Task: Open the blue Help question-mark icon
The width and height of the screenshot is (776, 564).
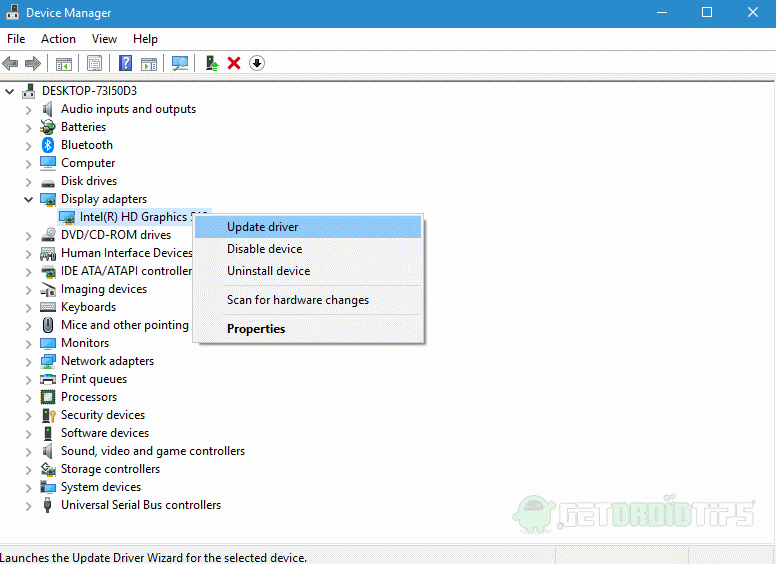Action: pyautogui.click(x=126, y=63)
